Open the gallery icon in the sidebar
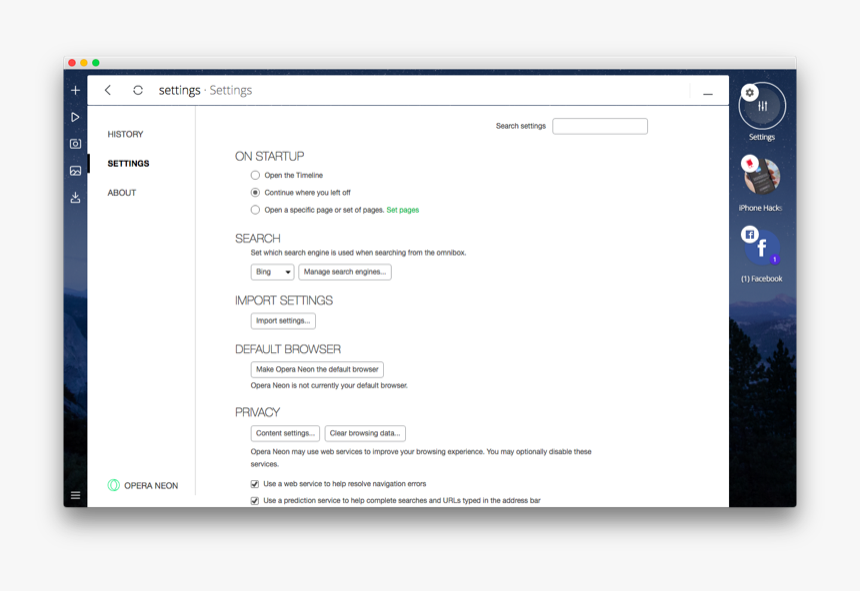This screenshot has width=860, height=591. [x=76, y=171]
